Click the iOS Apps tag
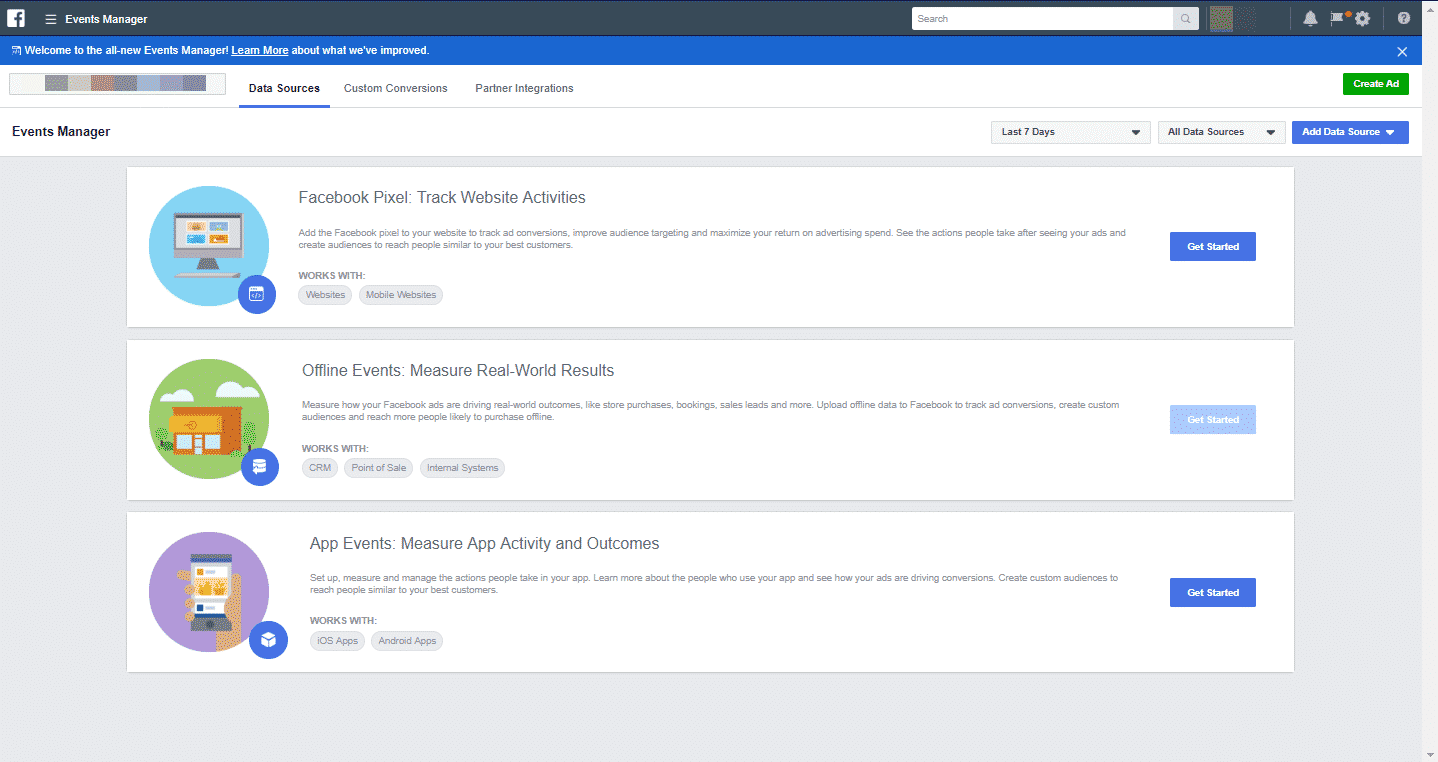 (x=337, y=641)
